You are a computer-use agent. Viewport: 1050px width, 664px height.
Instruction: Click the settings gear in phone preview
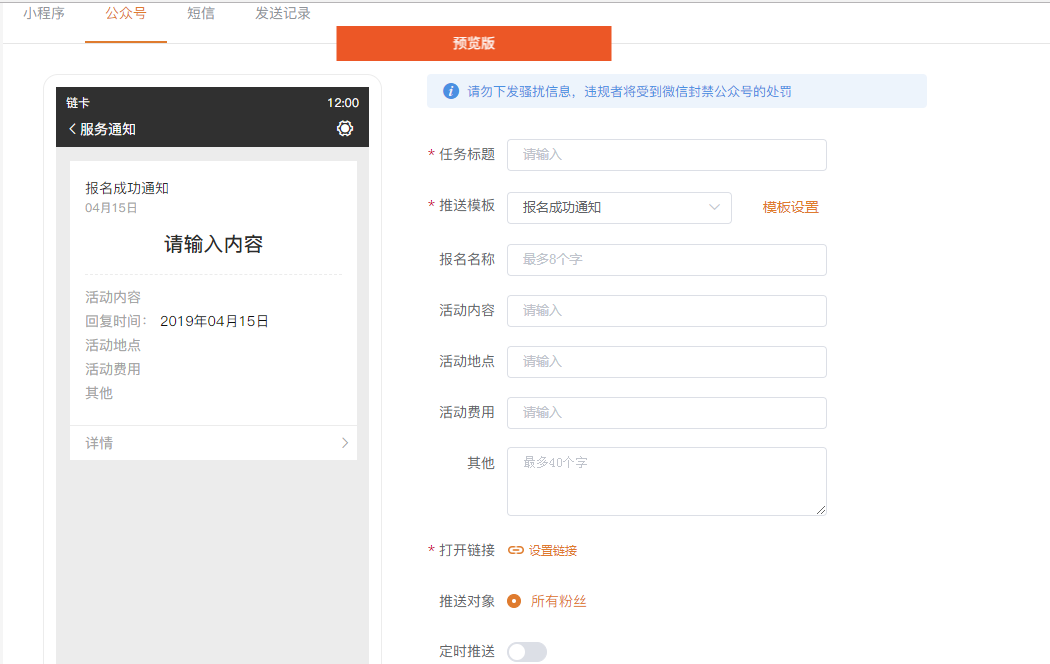point(345,128)
